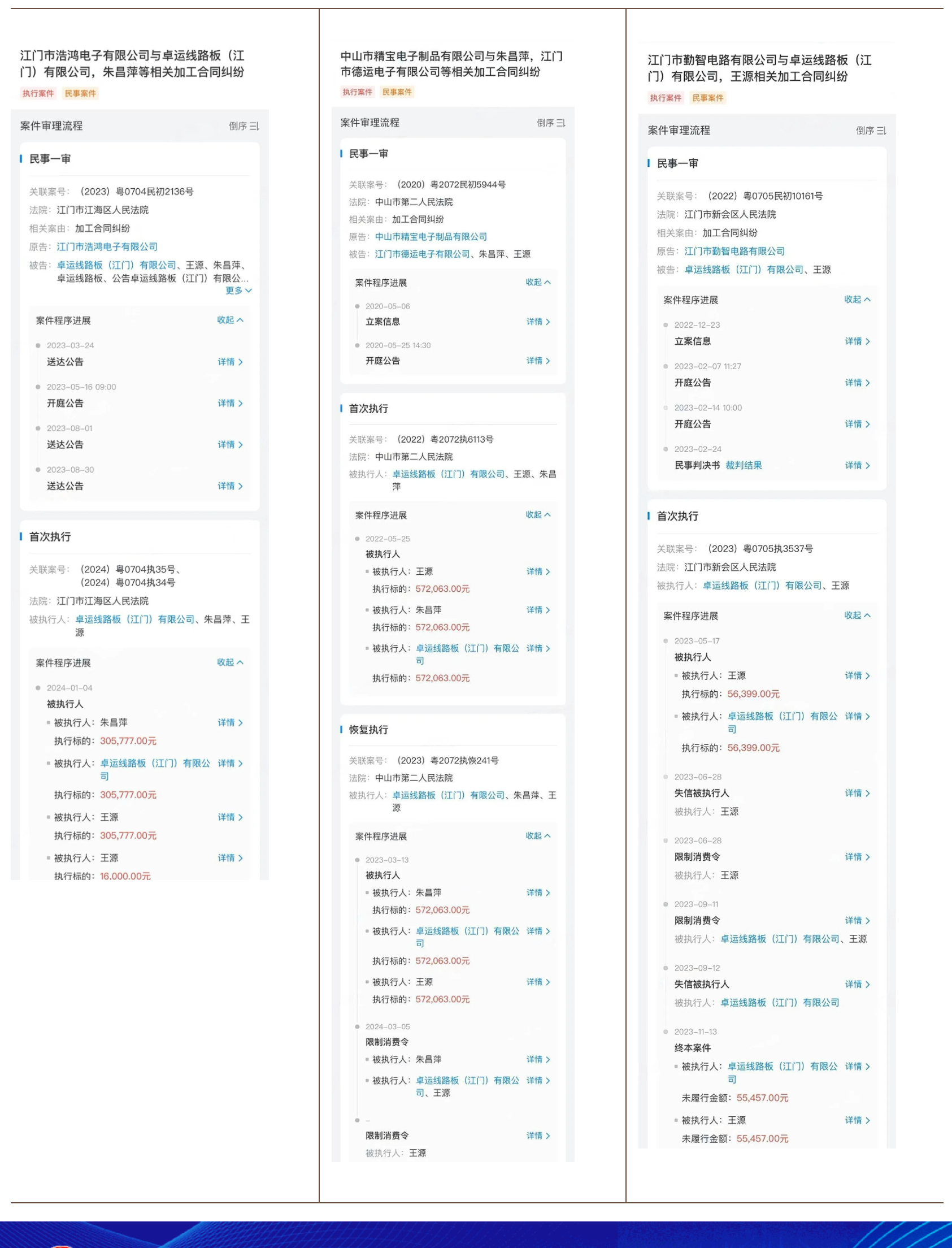Viewport: 952px width, 1248px height.
Task: Open defendant link 江门市德运电子有限公司
Action: click(x=422, y=254)
